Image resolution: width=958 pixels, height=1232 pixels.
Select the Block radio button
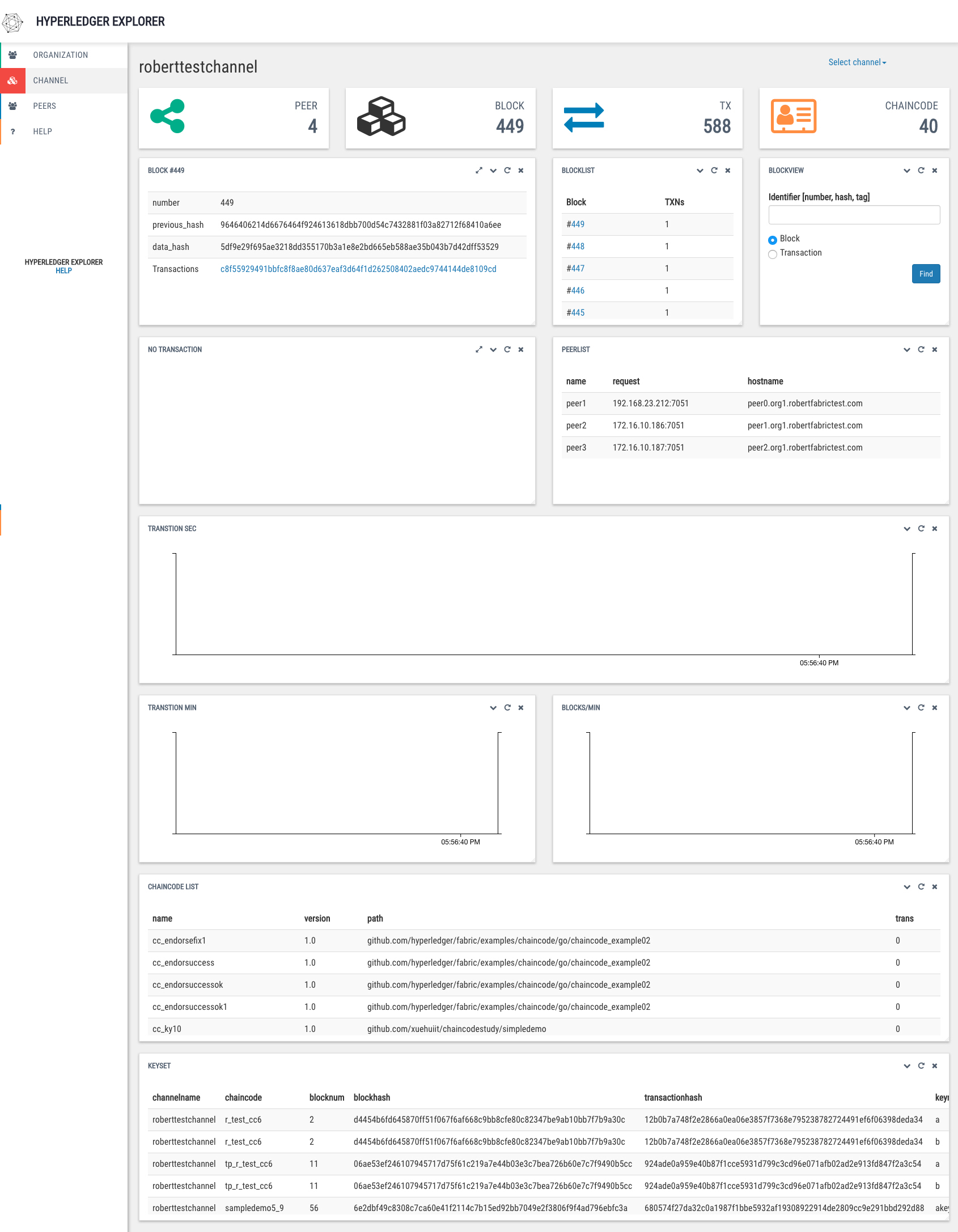[x=773, y=240]
